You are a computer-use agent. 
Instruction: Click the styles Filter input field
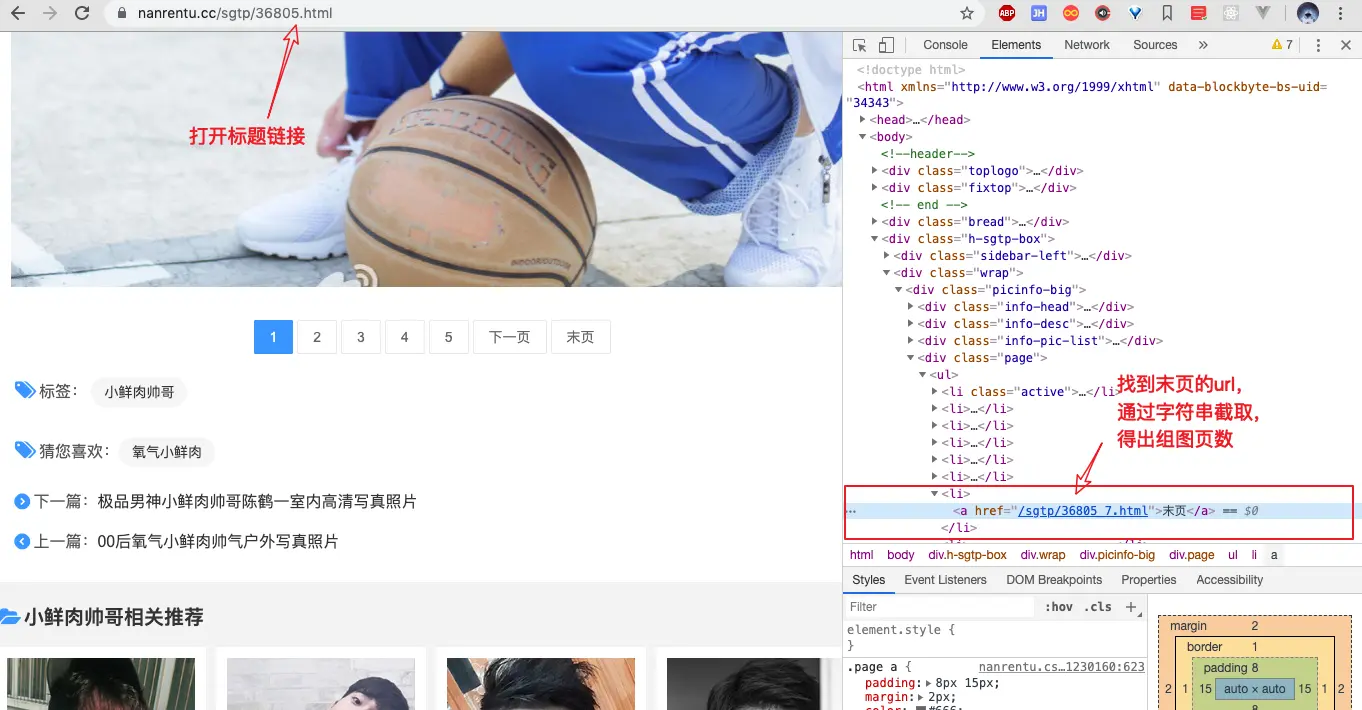pos(938,607)
